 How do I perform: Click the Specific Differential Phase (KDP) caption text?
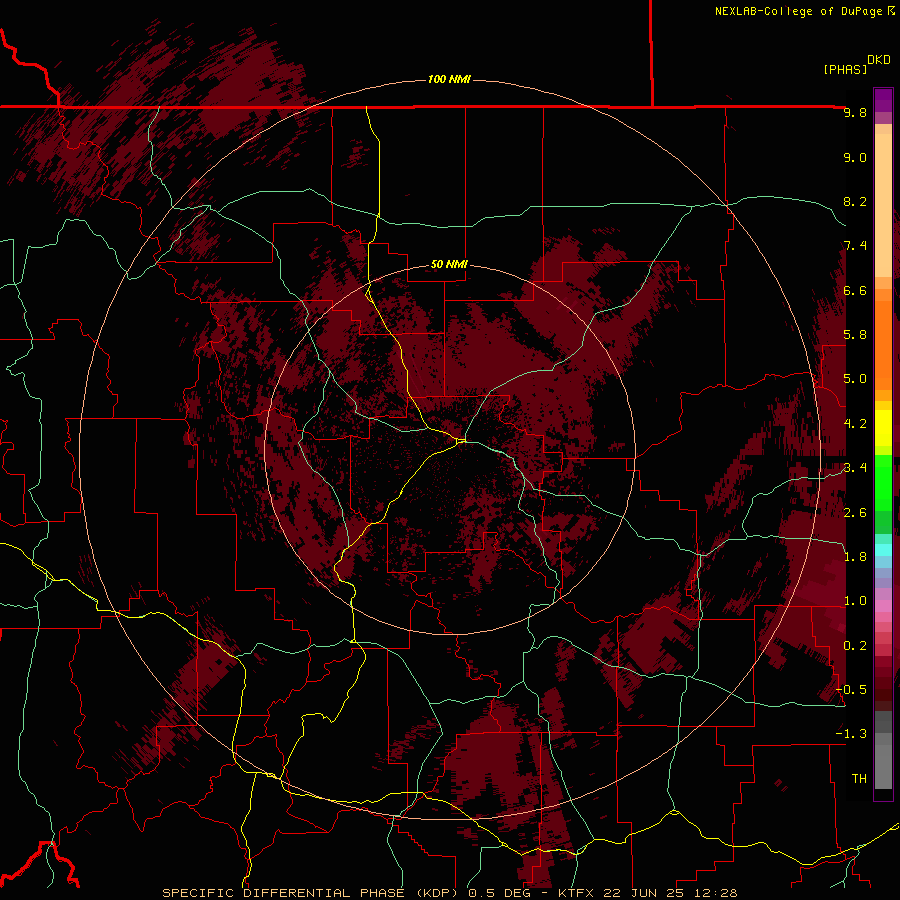point(312,893)
